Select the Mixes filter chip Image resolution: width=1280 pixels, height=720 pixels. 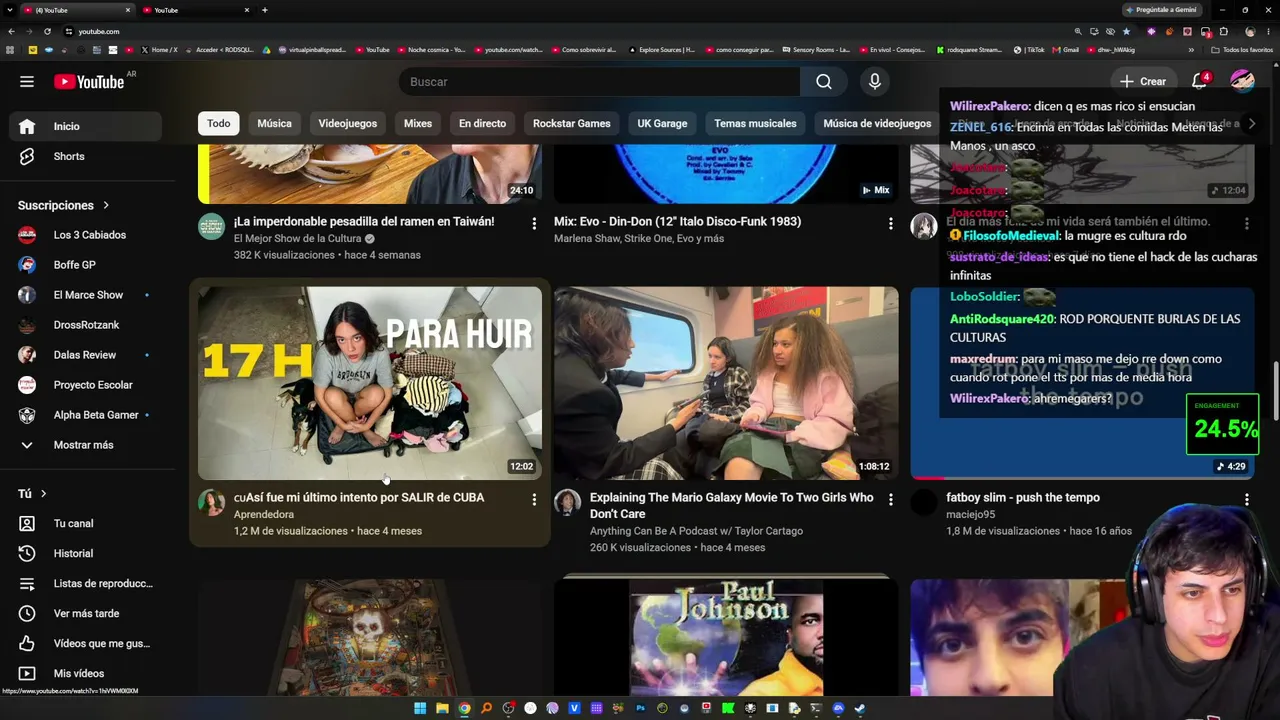(418, 124)
